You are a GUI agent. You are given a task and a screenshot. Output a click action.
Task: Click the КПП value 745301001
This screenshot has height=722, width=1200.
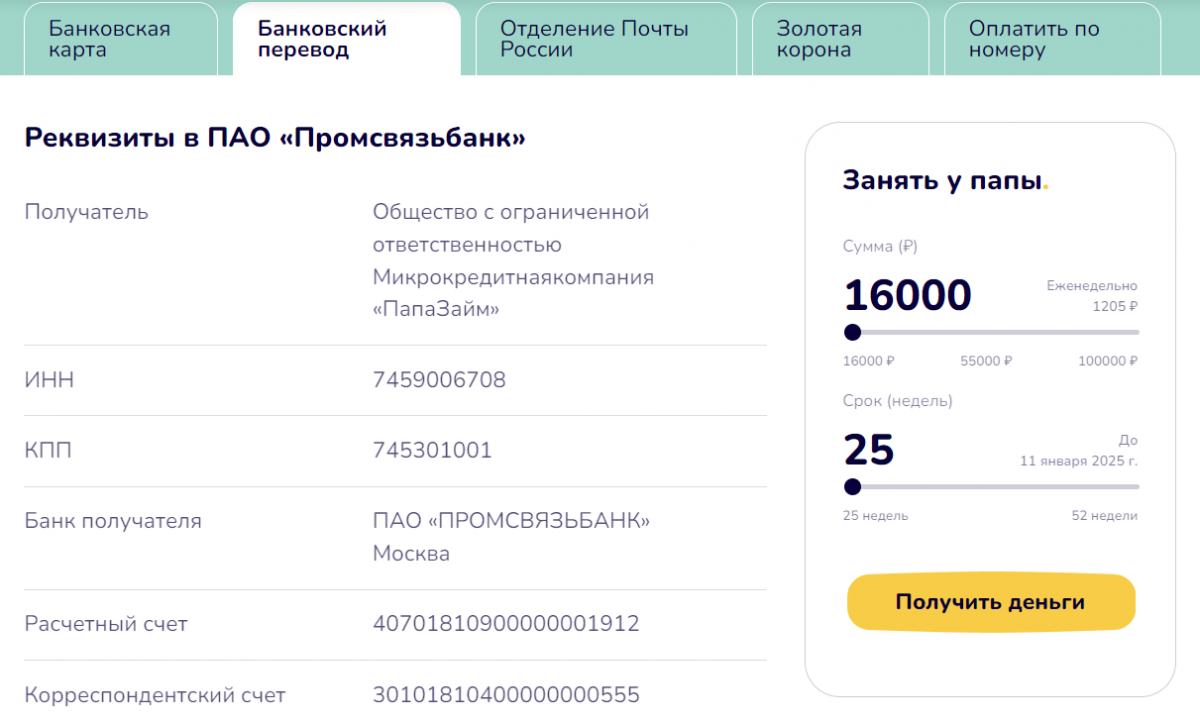432,450
